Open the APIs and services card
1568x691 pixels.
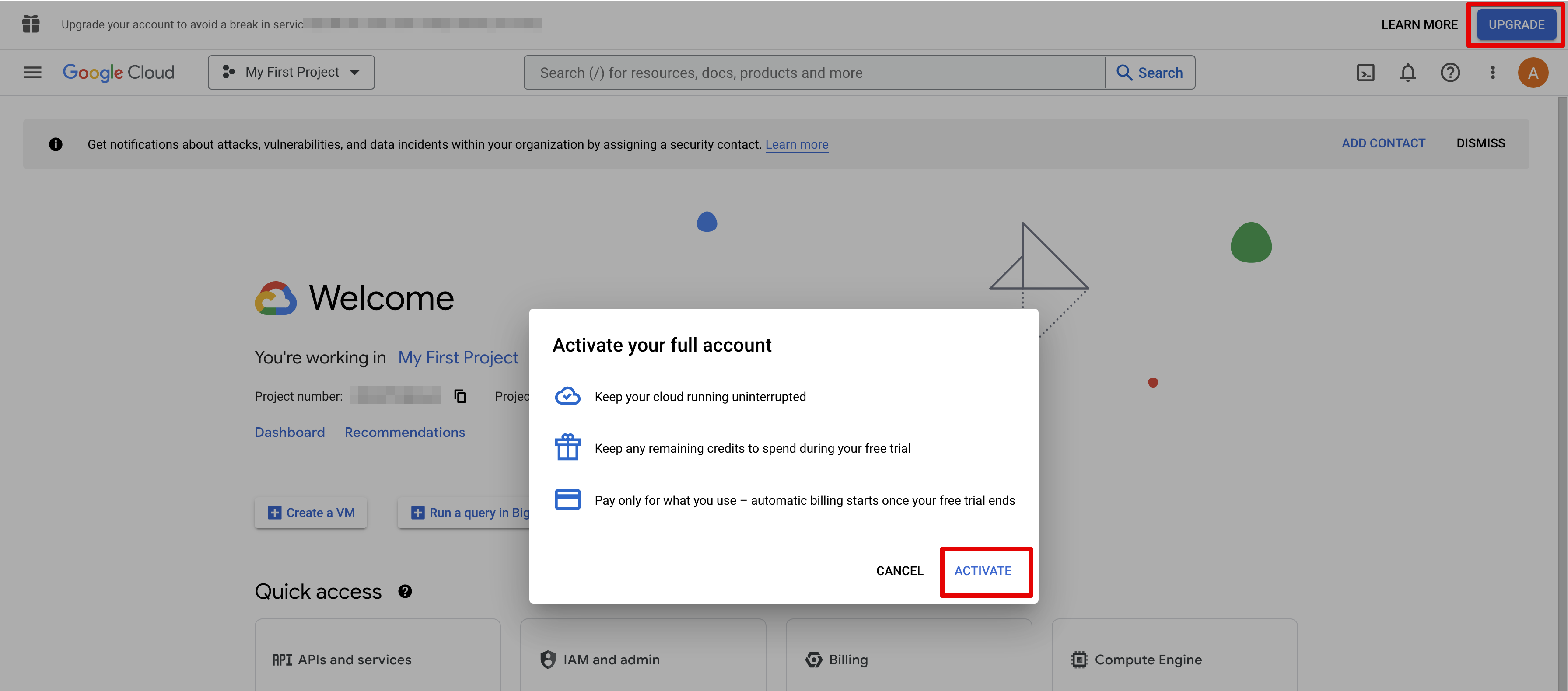tap(378, 655)
